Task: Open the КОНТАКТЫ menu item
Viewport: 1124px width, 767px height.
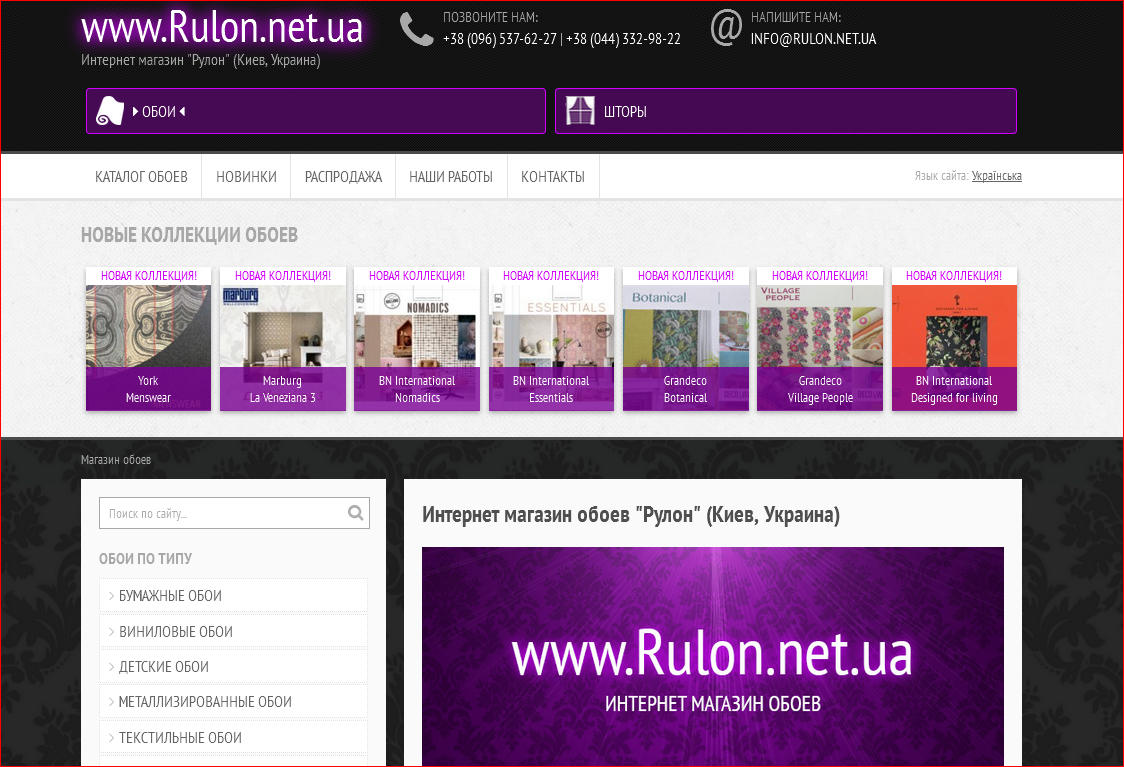Action: pyautogui.click(x=553, y=176)
